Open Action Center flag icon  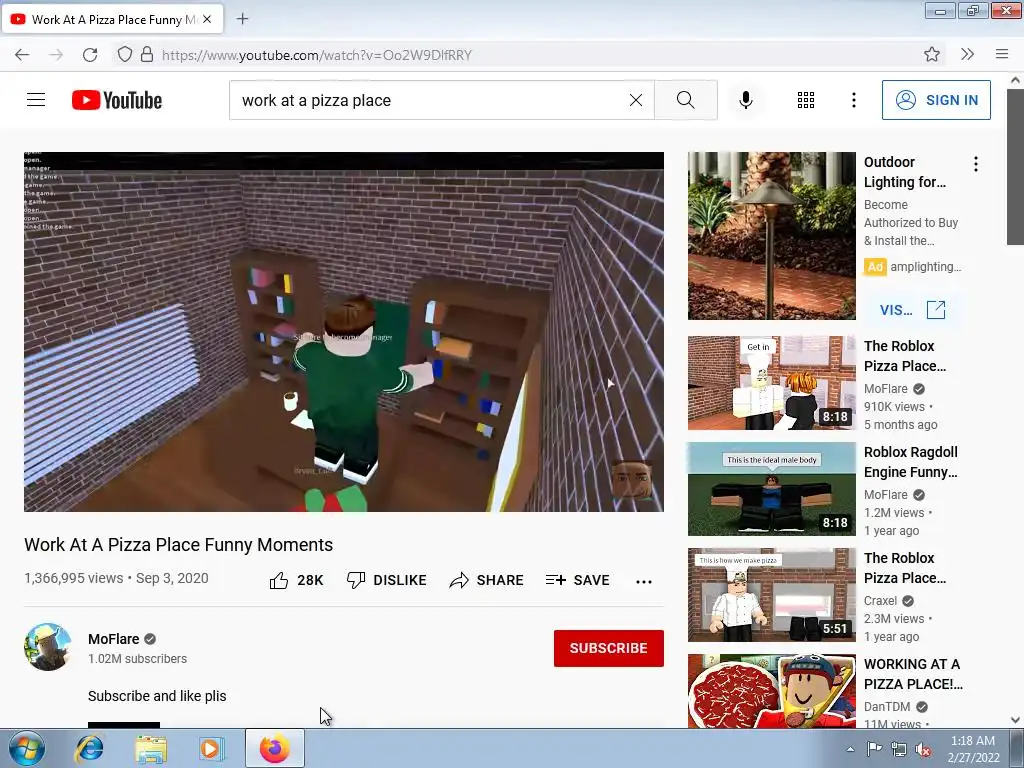click(x=874, y=749)
